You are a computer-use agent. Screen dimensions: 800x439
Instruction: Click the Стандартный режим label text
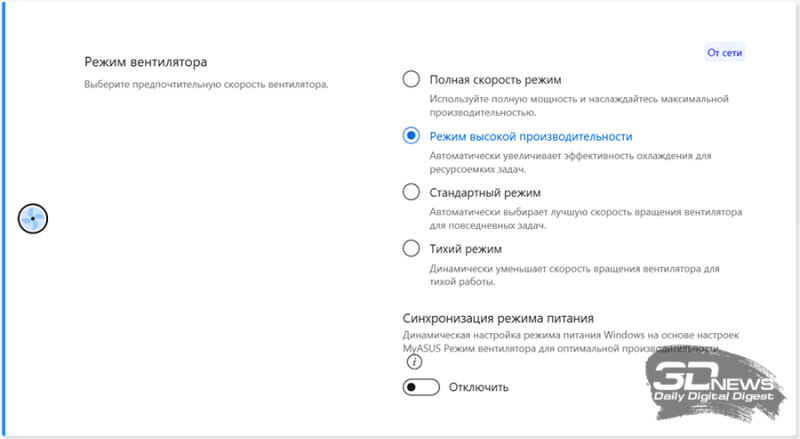coord(484,192)
